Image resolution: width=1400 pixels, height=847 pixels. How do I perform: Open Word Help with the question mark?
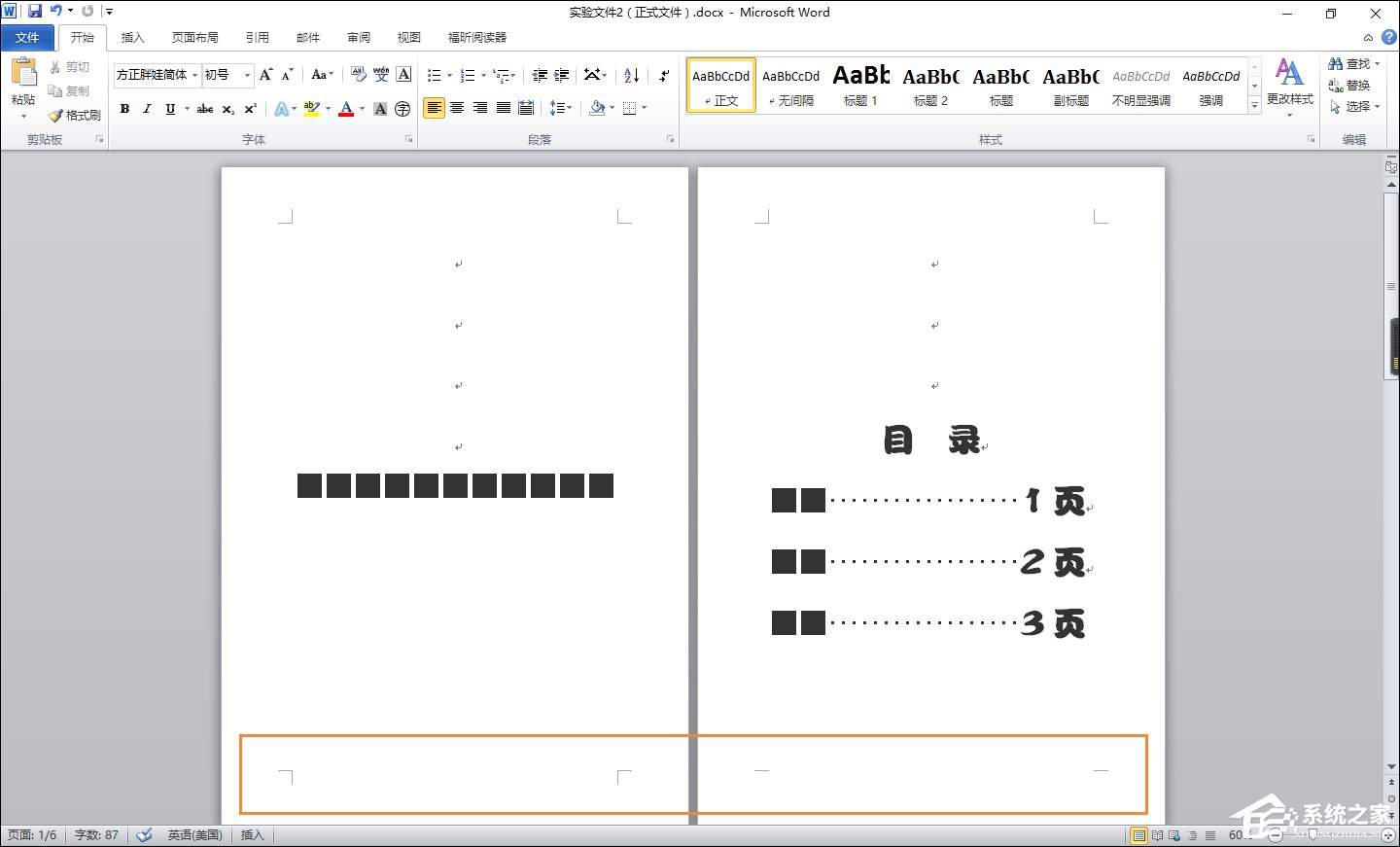[x=1389, y=37]
